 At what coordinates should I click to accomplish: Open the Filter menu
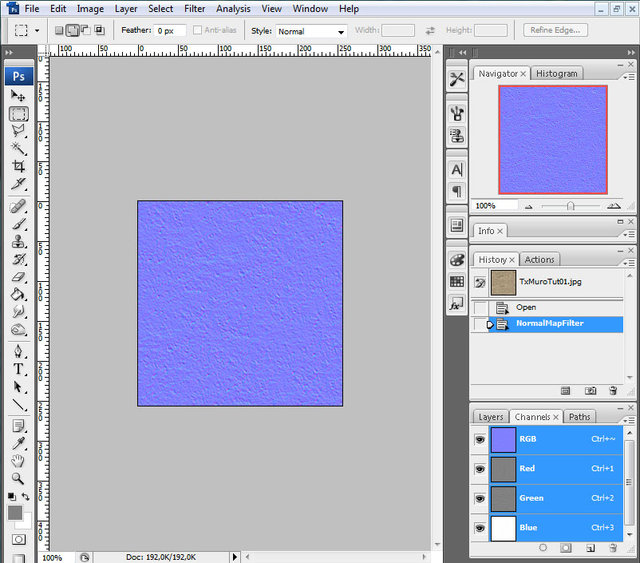tap(194, 9)
